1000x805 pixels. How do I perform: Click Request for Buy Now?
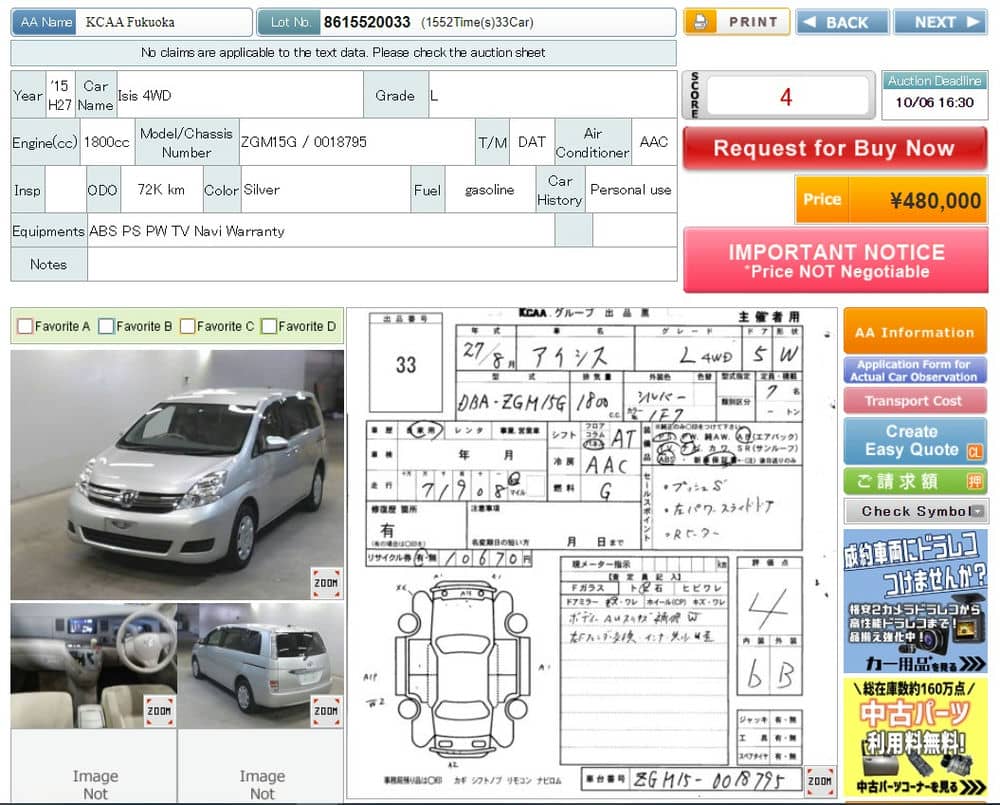tap(835, 149)
